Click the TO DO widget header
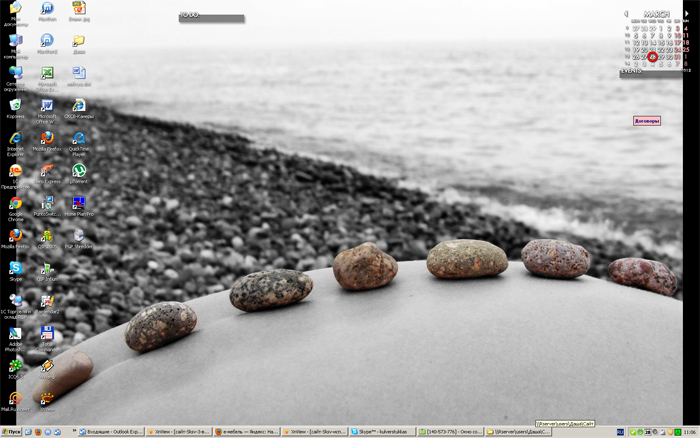 pos(212,16)
